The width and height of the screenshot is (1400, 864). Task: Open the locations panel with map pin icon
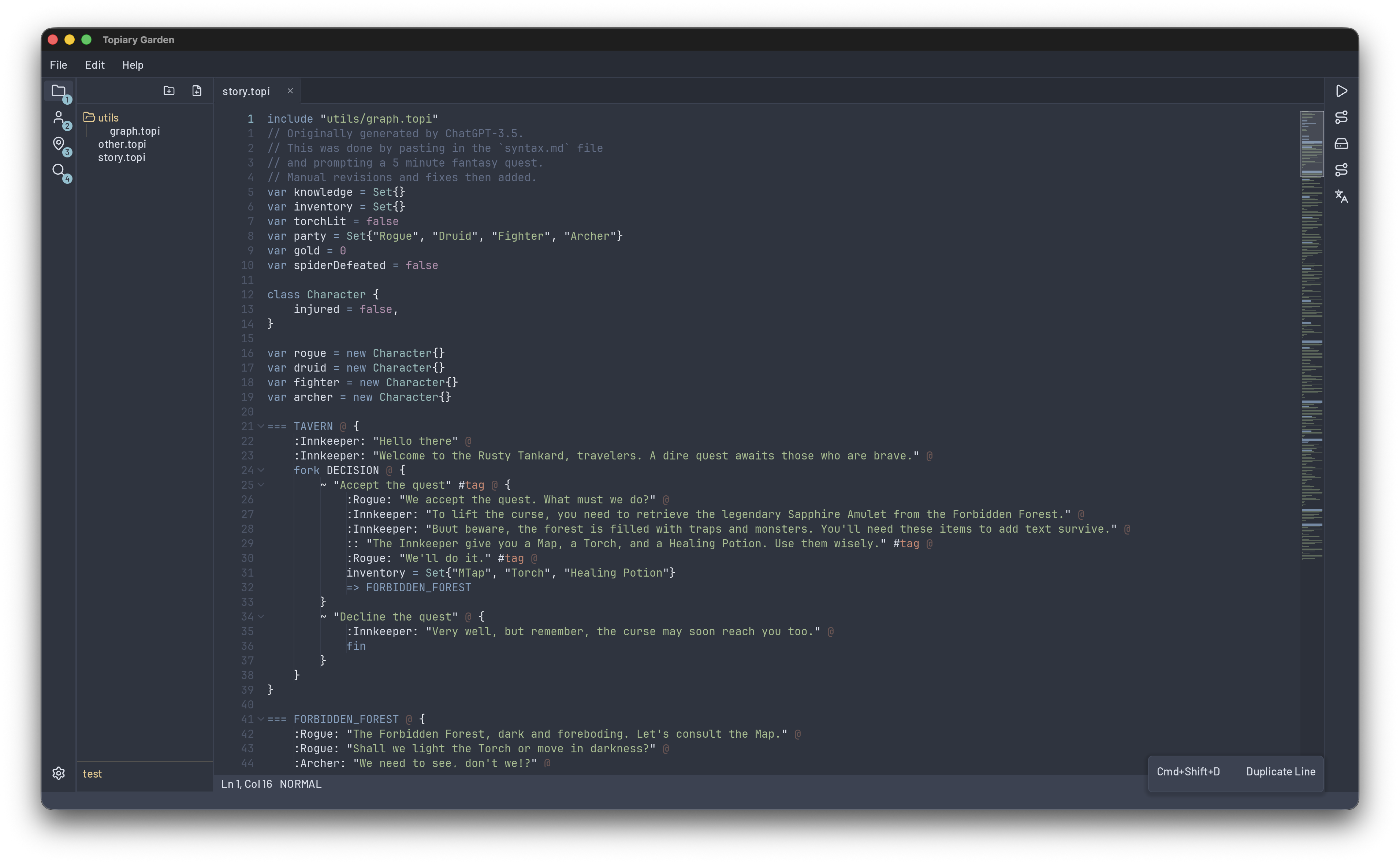click(x=58, y=144)
